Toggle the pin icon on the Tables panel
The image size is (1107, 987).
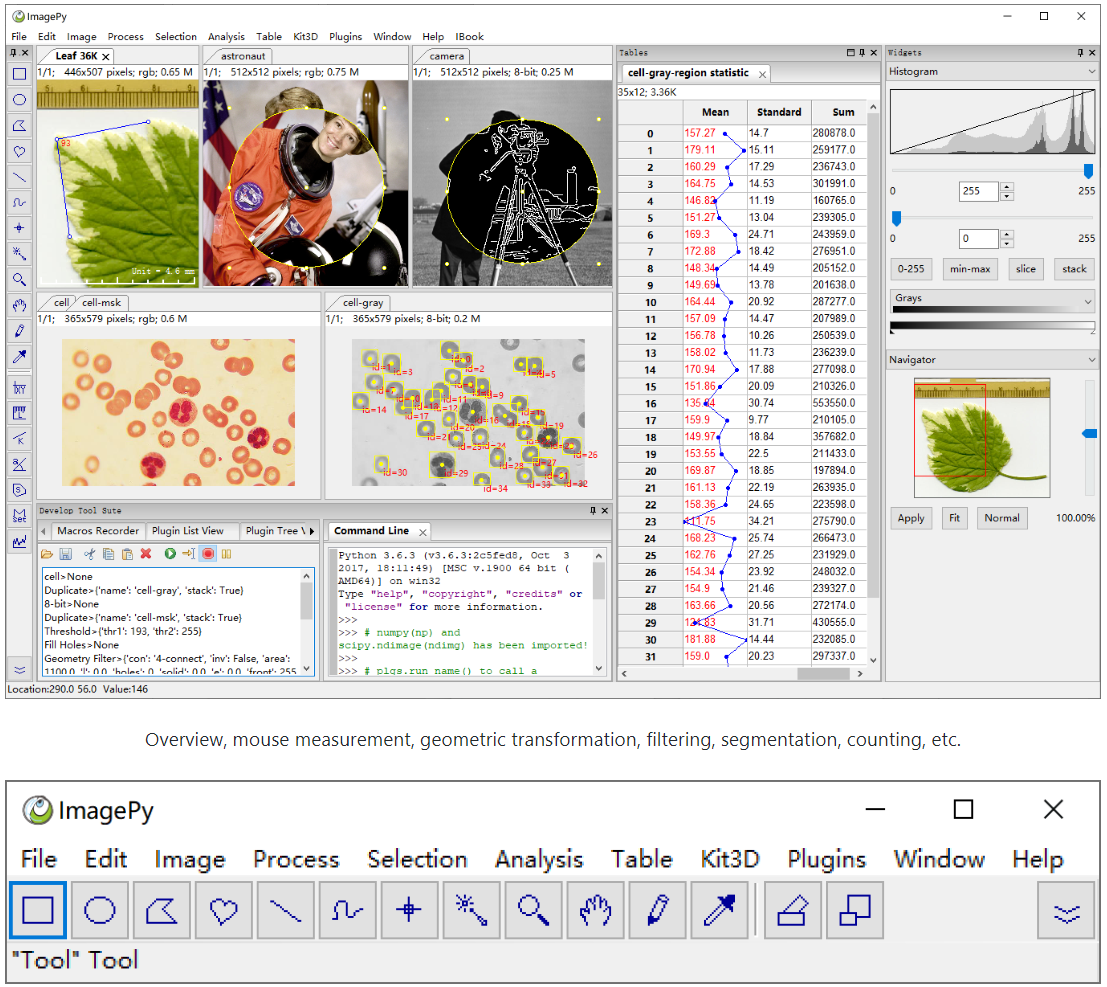(862, 53)
